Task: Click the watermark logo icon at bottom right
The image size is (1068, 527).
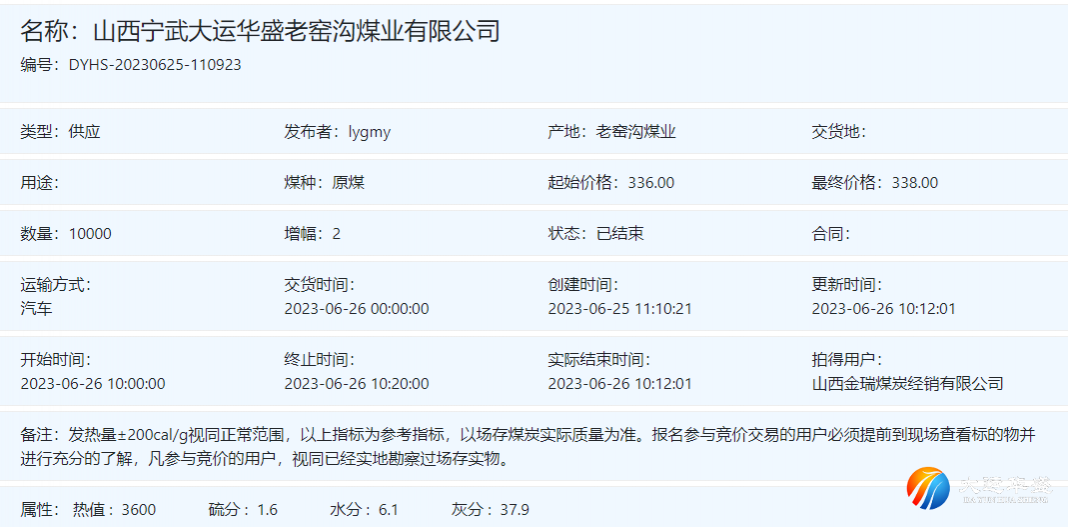Action: coord(927,489)
